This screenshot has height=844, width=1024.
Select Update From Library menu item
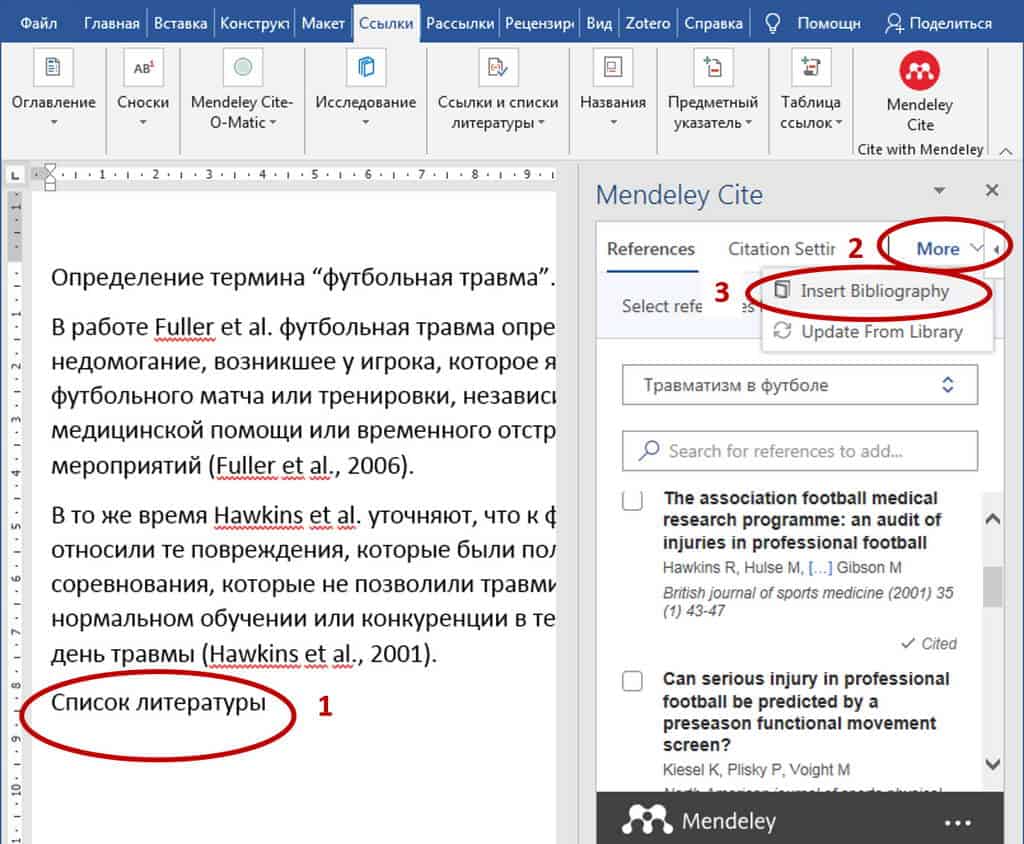pyautogui.click(x=877, y=332)
